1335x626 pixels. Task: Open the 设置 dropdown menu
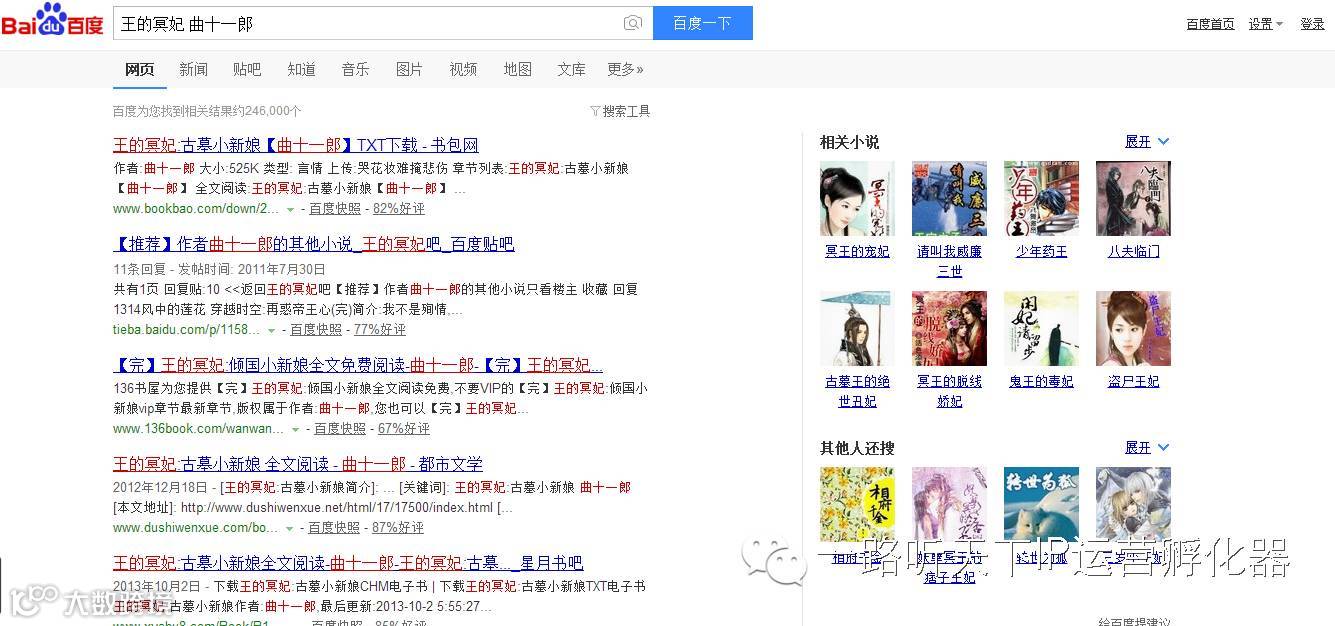(1265, 24)
